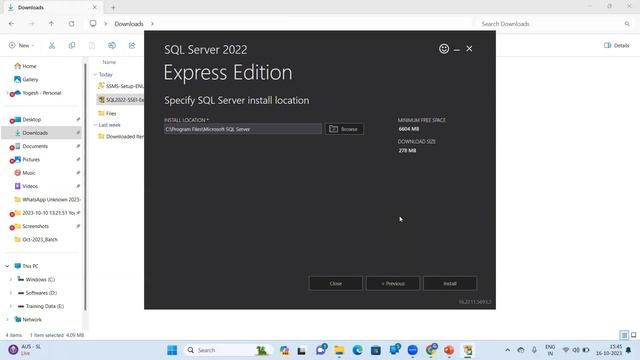Open the notification bell in the taskbar
The width and height of the screenshot is (640, 360).
pyautogui.click(x=629, y=350)
